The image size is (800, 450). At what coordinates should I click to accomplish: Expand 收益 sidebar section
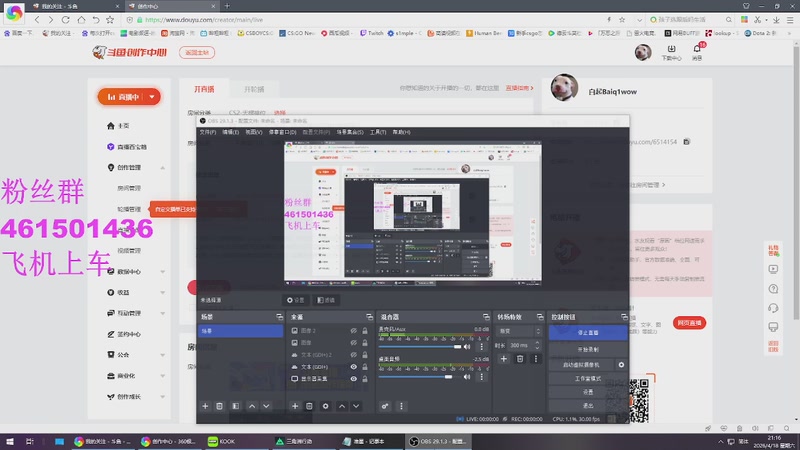[163, 292]
